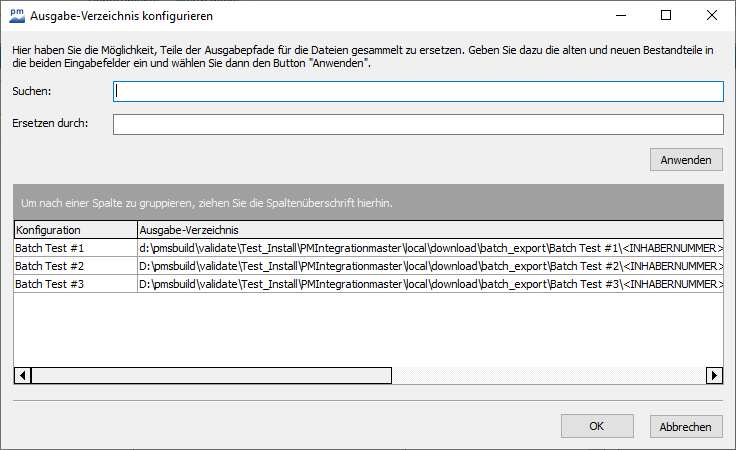
Task: Click the Ausgabe-Verzeichnis column header
Action: (x=428, y=230)
